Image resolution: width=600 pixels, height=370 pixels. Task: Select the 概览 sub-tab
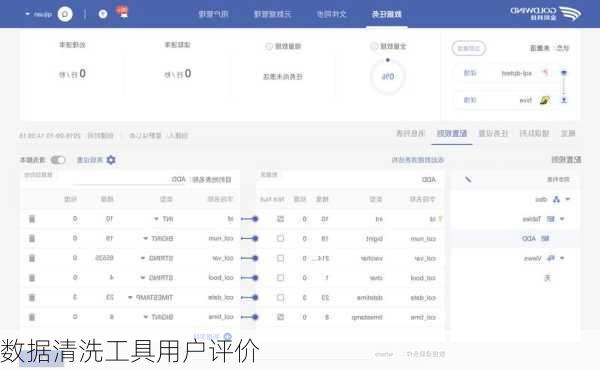(568, 134)
